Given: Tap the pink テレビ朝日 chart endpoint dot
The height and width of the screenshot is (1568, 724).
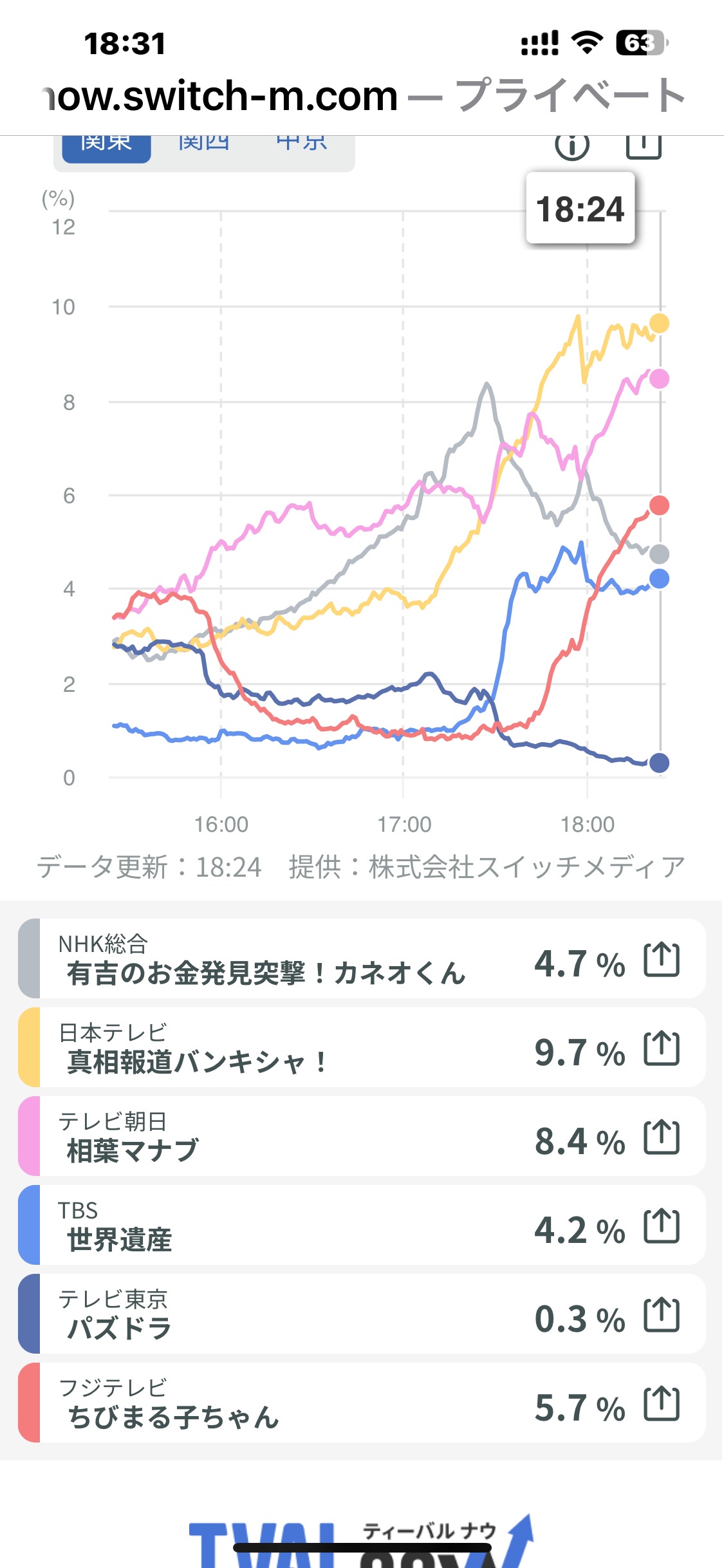Looking at the screenshot, I should click(659, 379).
